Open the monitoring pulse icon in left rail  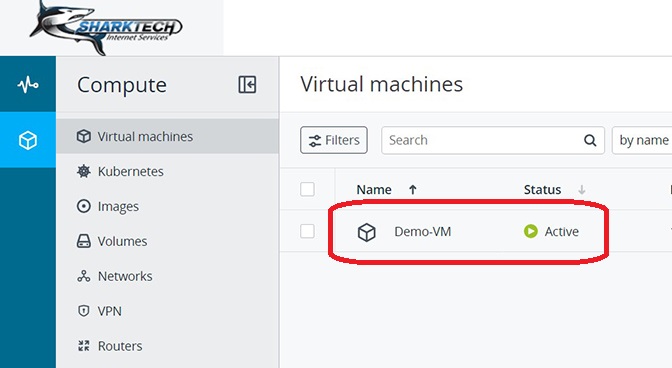(x=28, y=84)
